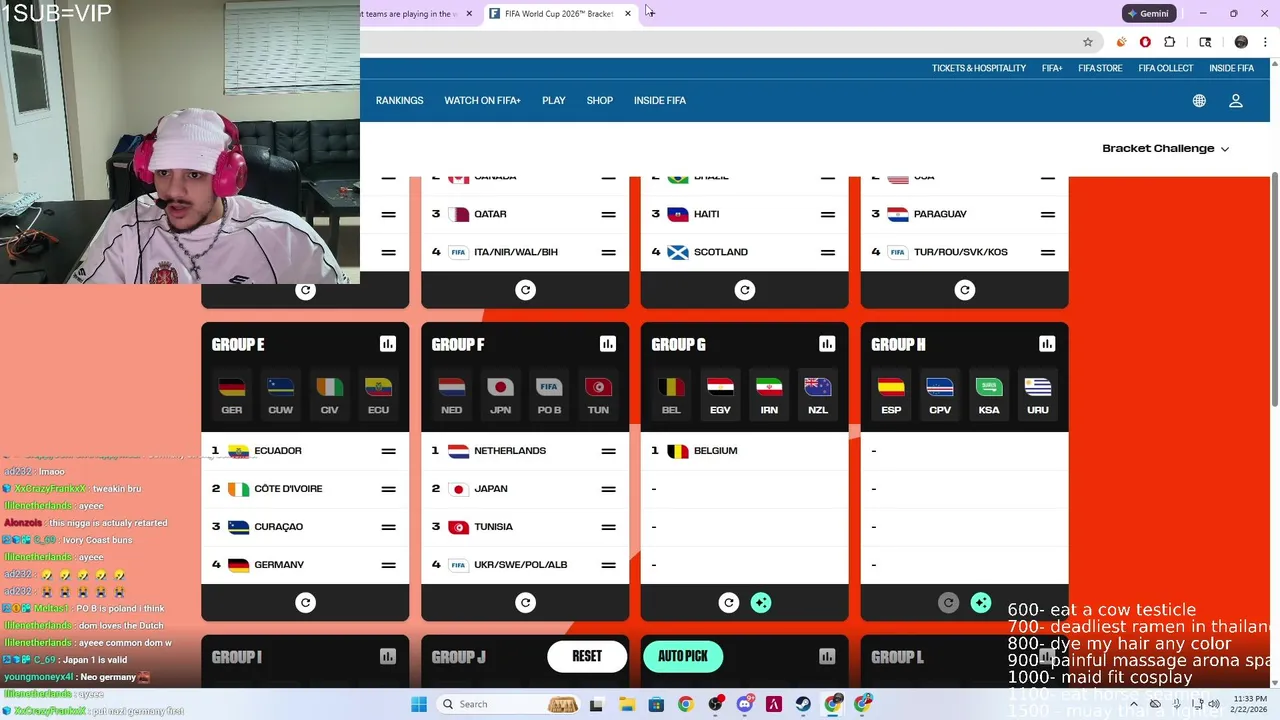
Task: Open Group E standings stats icon
Action: coord(388,344)
